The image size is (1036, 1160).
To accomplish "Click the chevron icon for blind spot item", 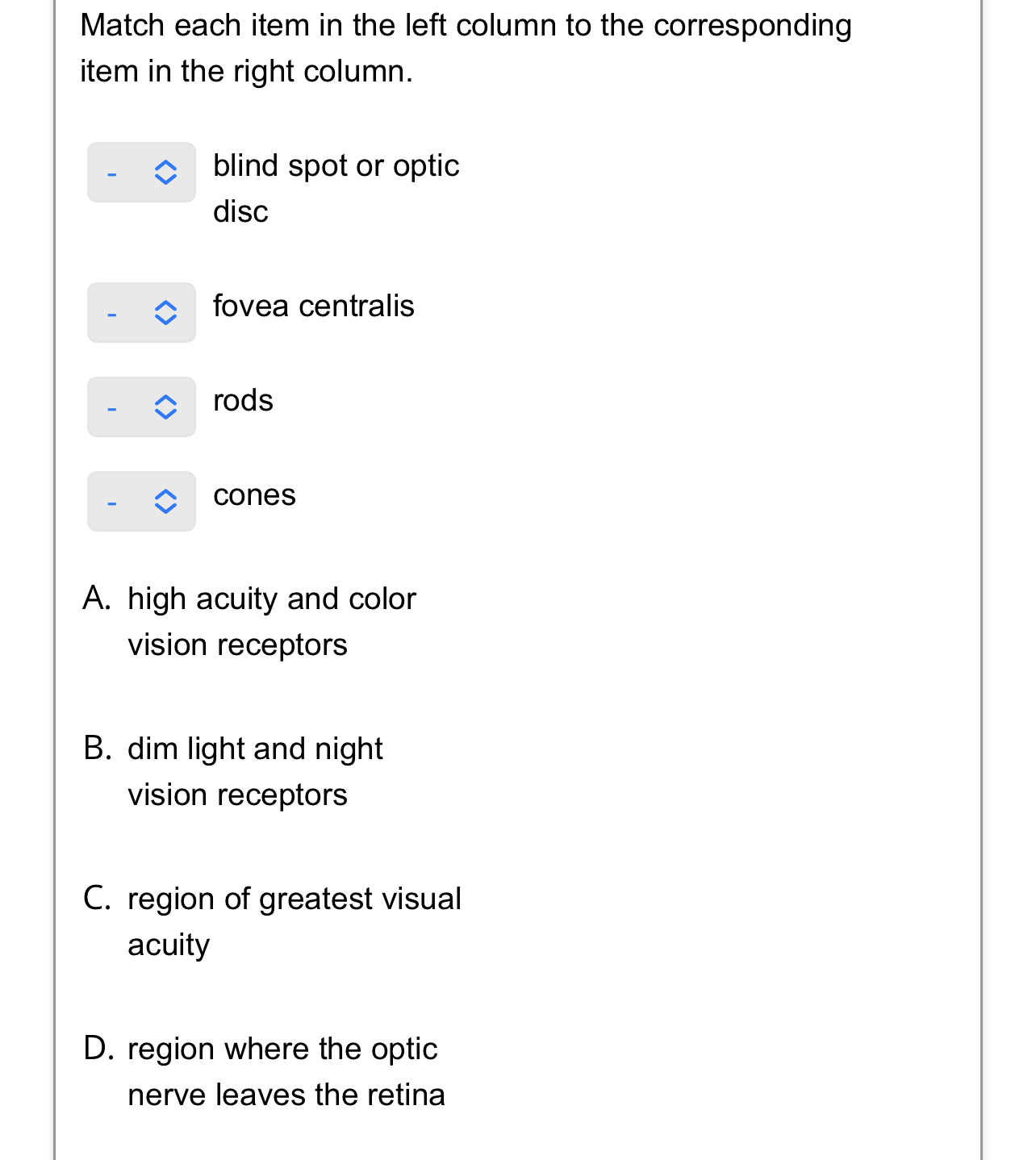I will [x=165, y=172].
